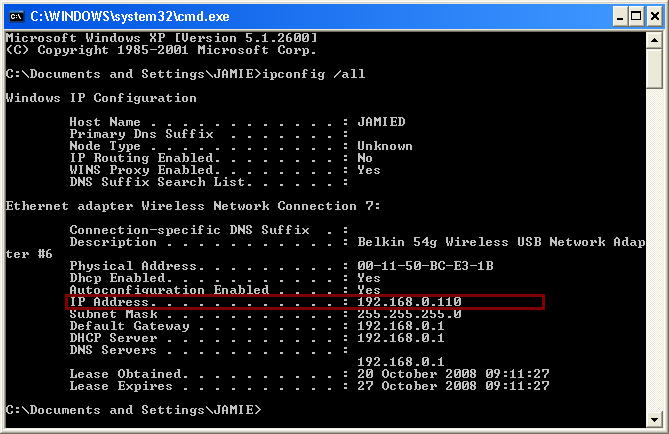
Task: Click the highlighted IP Address 192.168.0.110 value
Action: coord(409,302)
